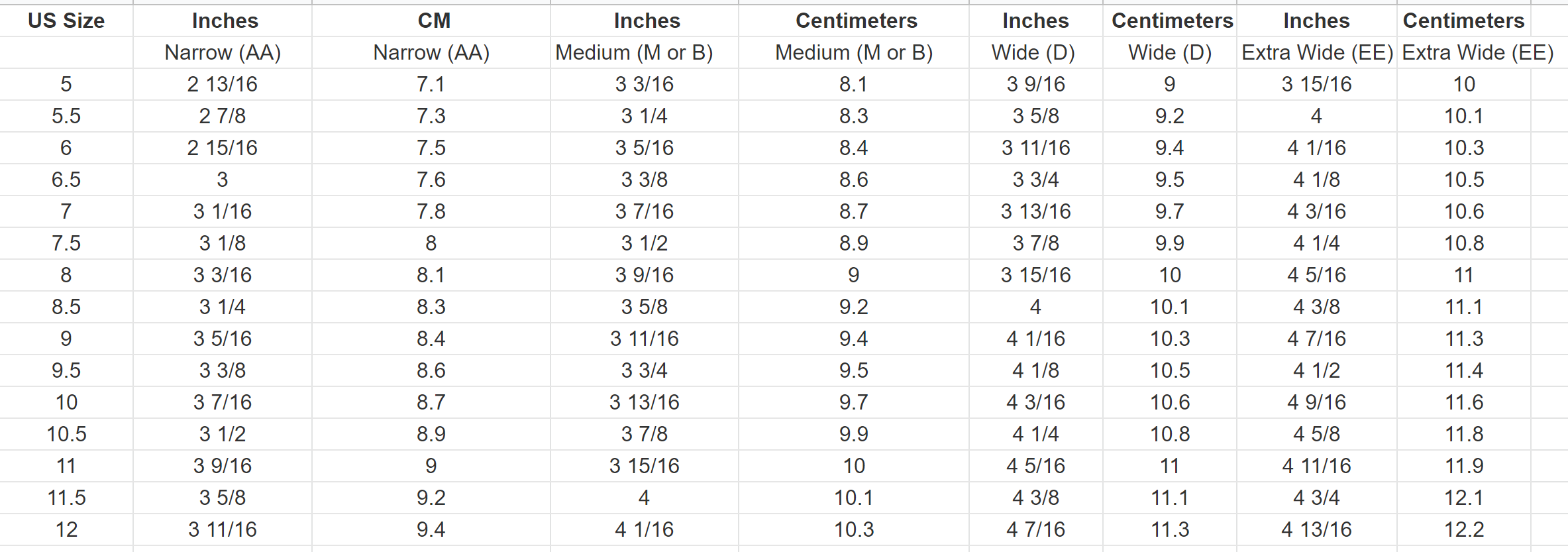The image size is (1568, 552).
Task: Select the Wide (D) inches subheader cell
Action: click(1036, 52)
